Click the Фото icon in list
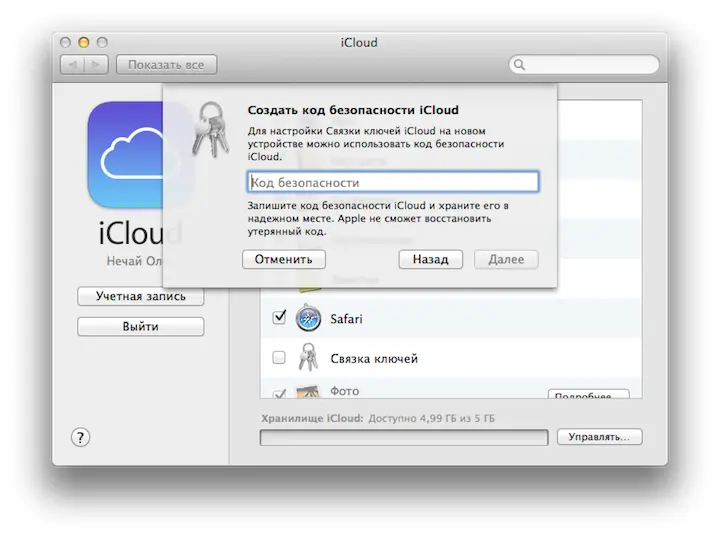This screenshot has width=720, height=538. point(308,392)
